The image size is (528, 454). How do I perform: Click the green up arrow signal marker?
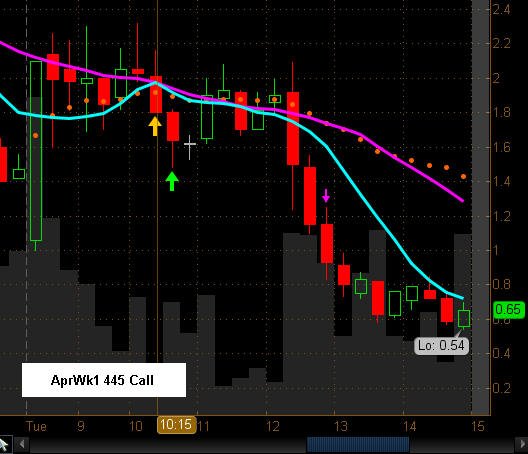click(x=172, y=181)
